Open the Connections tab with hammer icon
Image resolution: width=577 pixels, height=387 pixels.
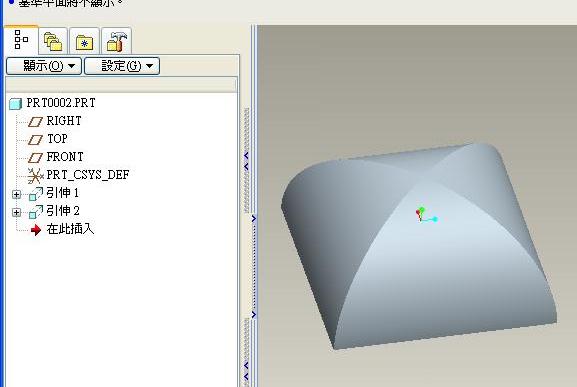(x=117, y=41)
